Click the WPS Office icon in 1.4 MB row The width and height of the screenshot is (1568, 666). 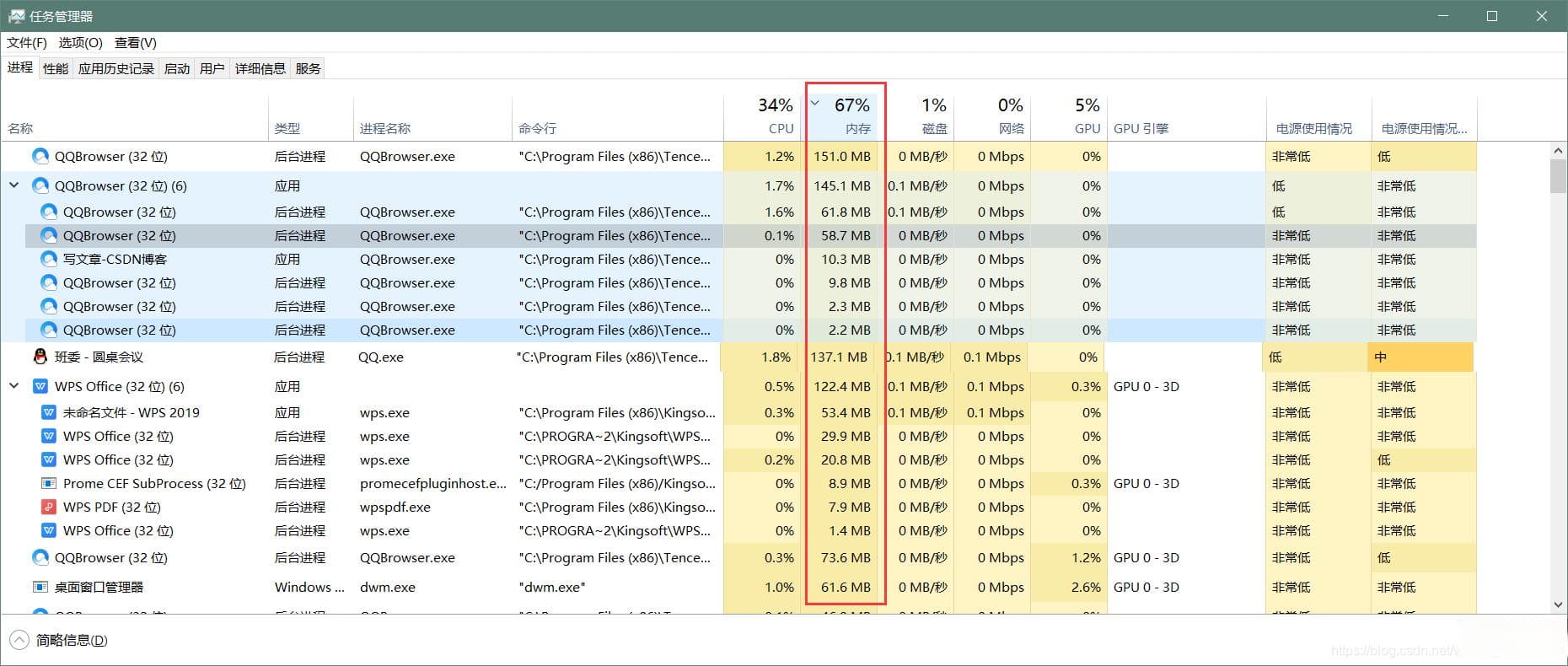(49, 530)
